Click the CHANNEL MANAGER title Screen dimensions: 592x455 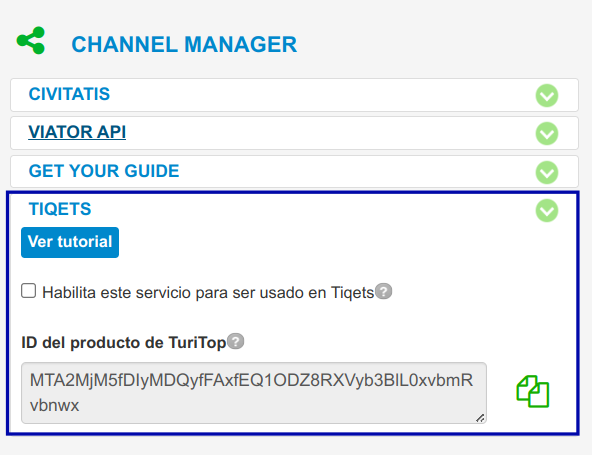[x=184, y=44]
